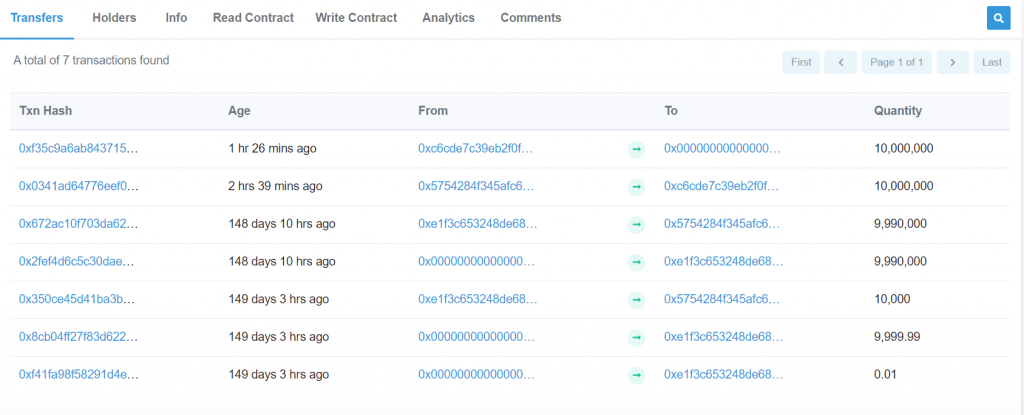This screenshot has width=1024, height=415.
Task: Open recipient address 0xc6cde7c39eb2f0f in second row
Action: 722,187
